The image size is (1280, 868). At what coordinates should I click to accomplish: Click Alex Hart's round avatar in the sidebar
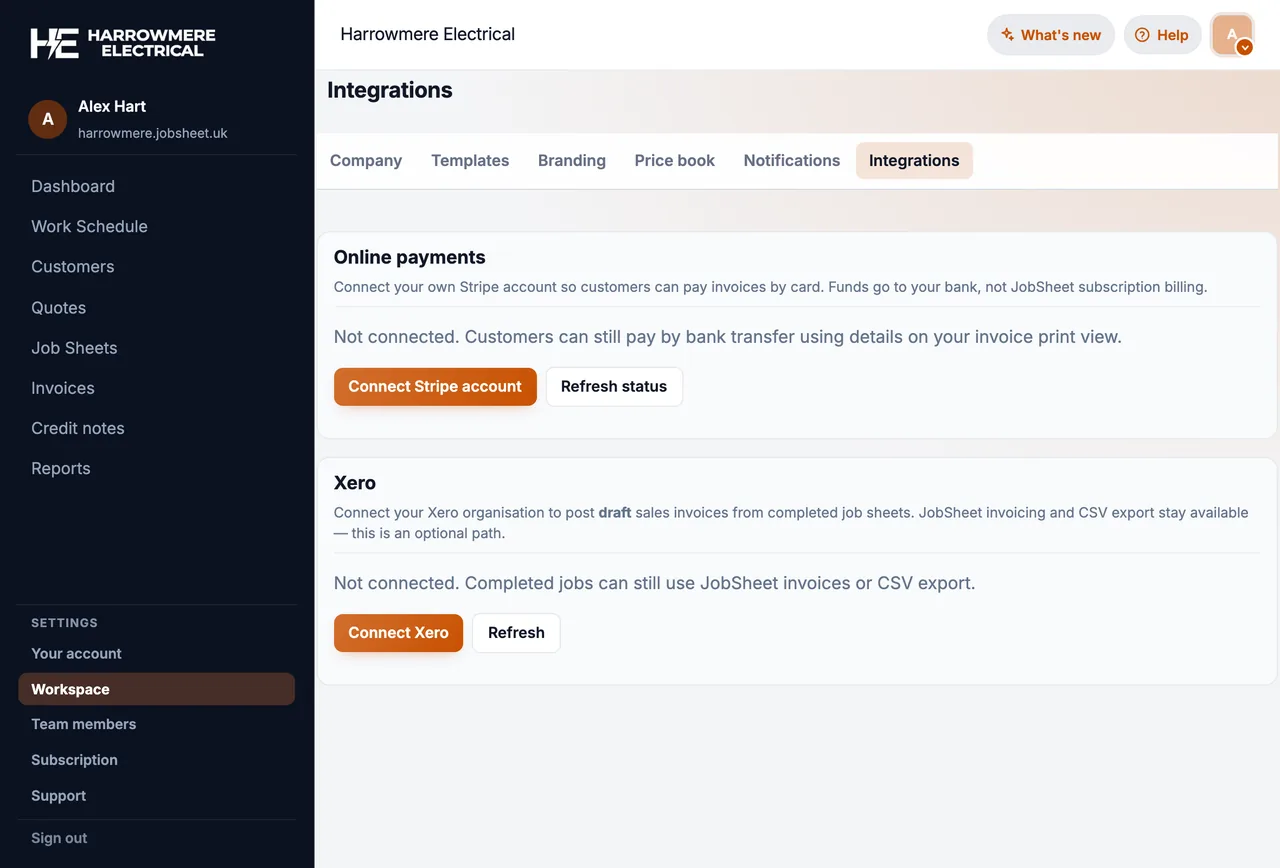pos(47,119)
